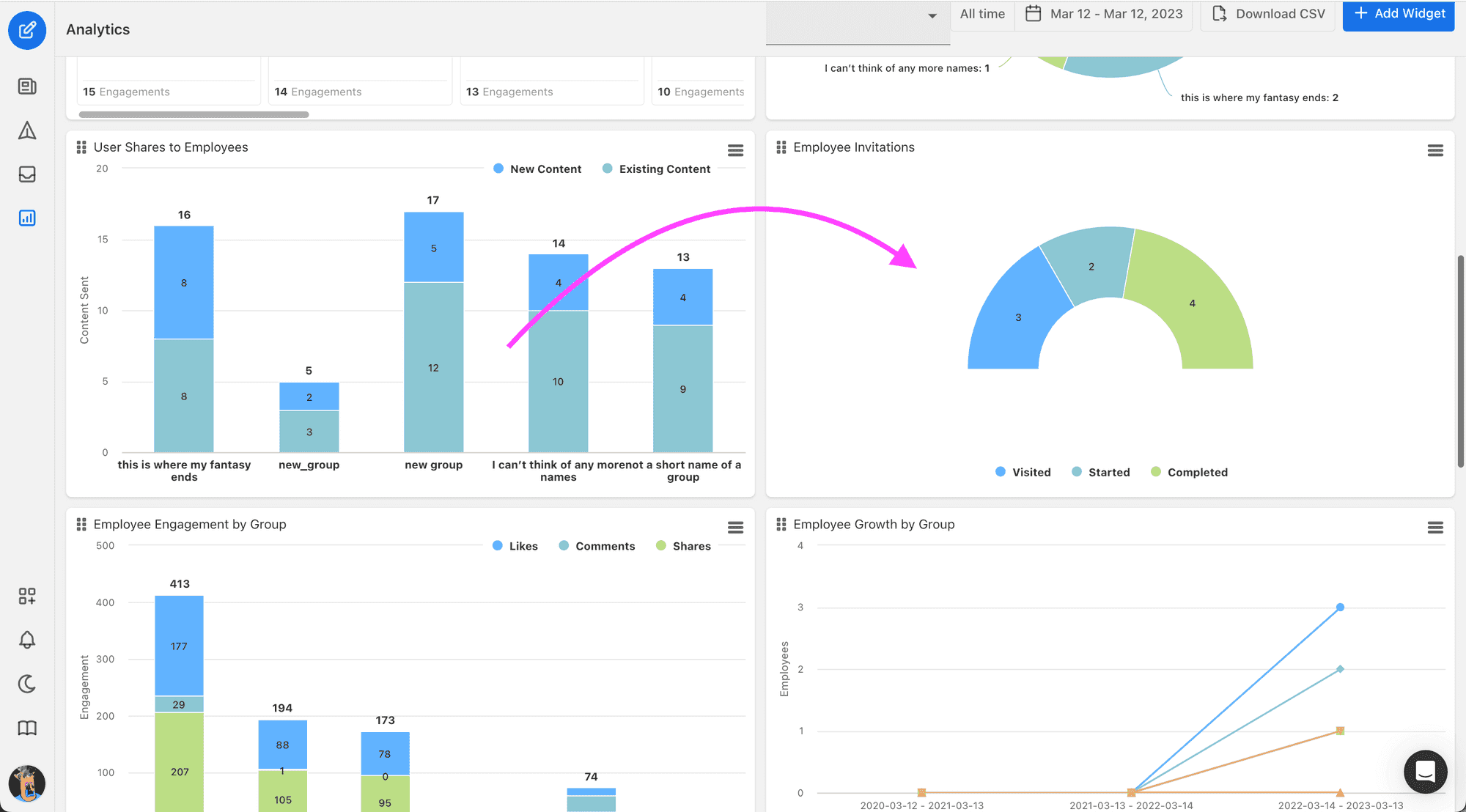Click the calendar icon in date range
This screenshot has height=812, width=1466.
pyautogui.click(x=1033, y=13)
